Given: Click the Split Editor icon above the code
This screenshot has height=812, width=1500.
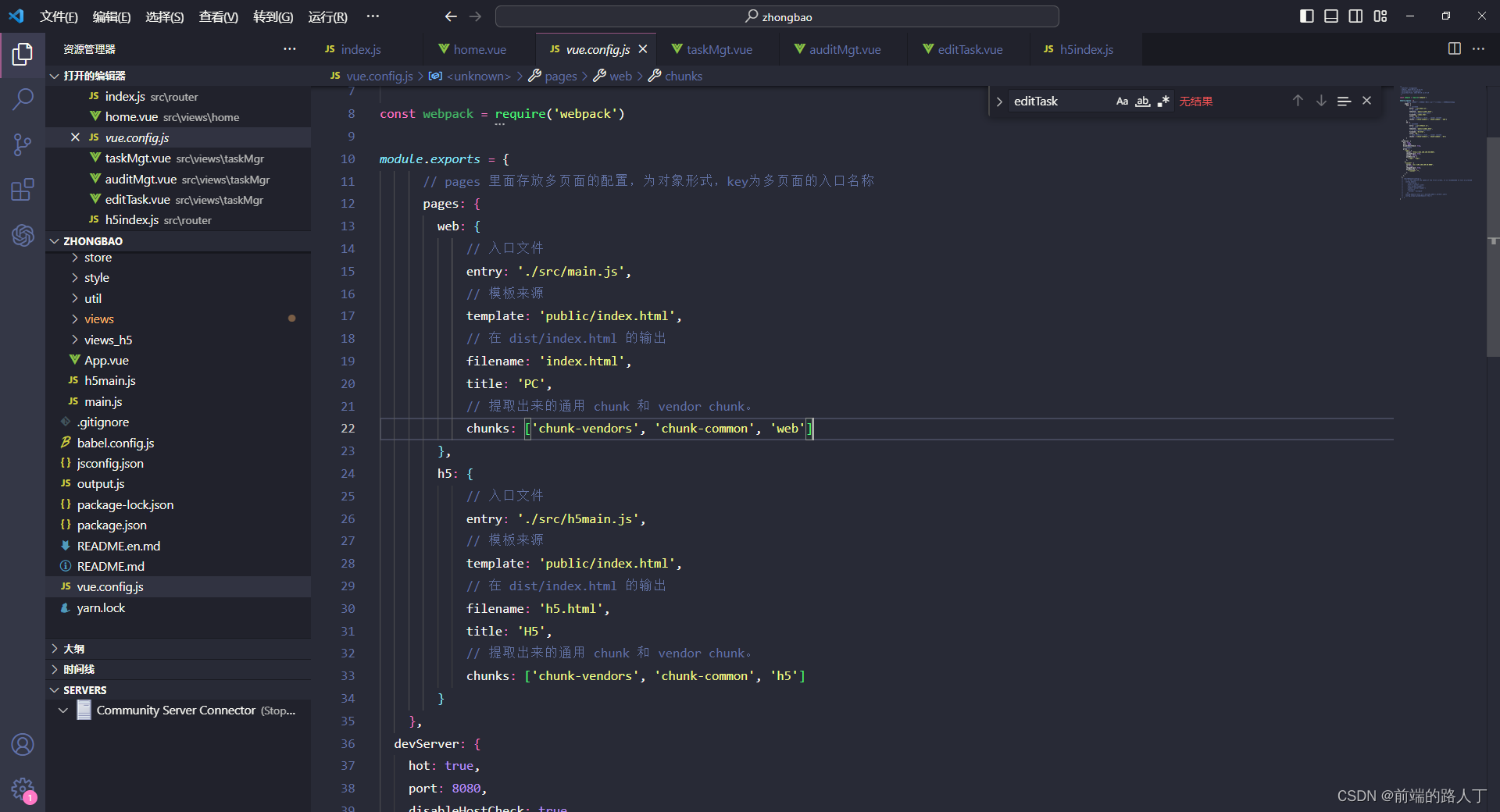Looking at the screenshot, I should pyautogui.click(x=1455, y=48).
